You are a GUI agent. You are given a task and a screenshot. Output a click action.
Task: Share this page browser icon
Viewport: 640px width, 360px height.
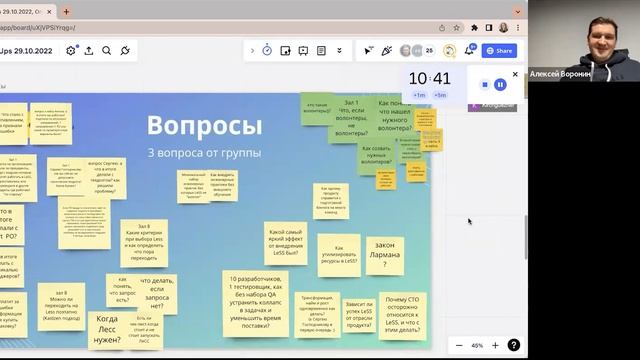(x=442, y=28)
